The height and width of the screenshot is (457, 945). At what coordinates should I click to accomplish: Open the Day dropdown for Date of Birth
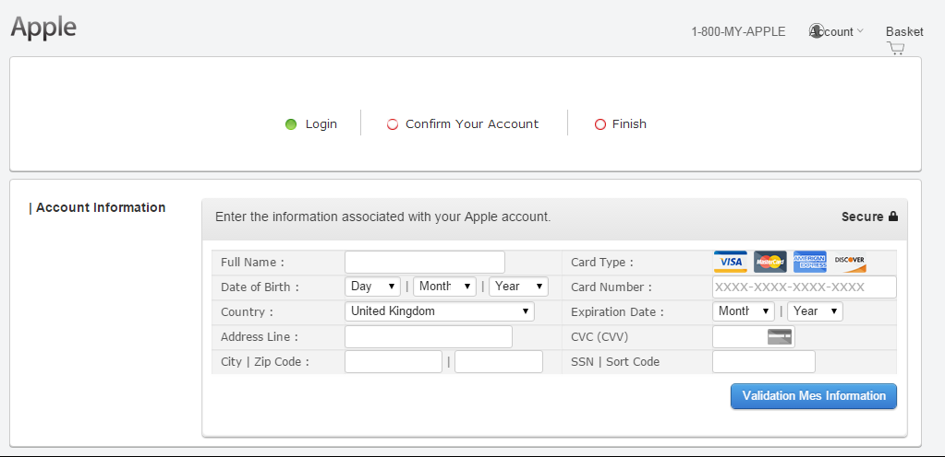point(372,286)
